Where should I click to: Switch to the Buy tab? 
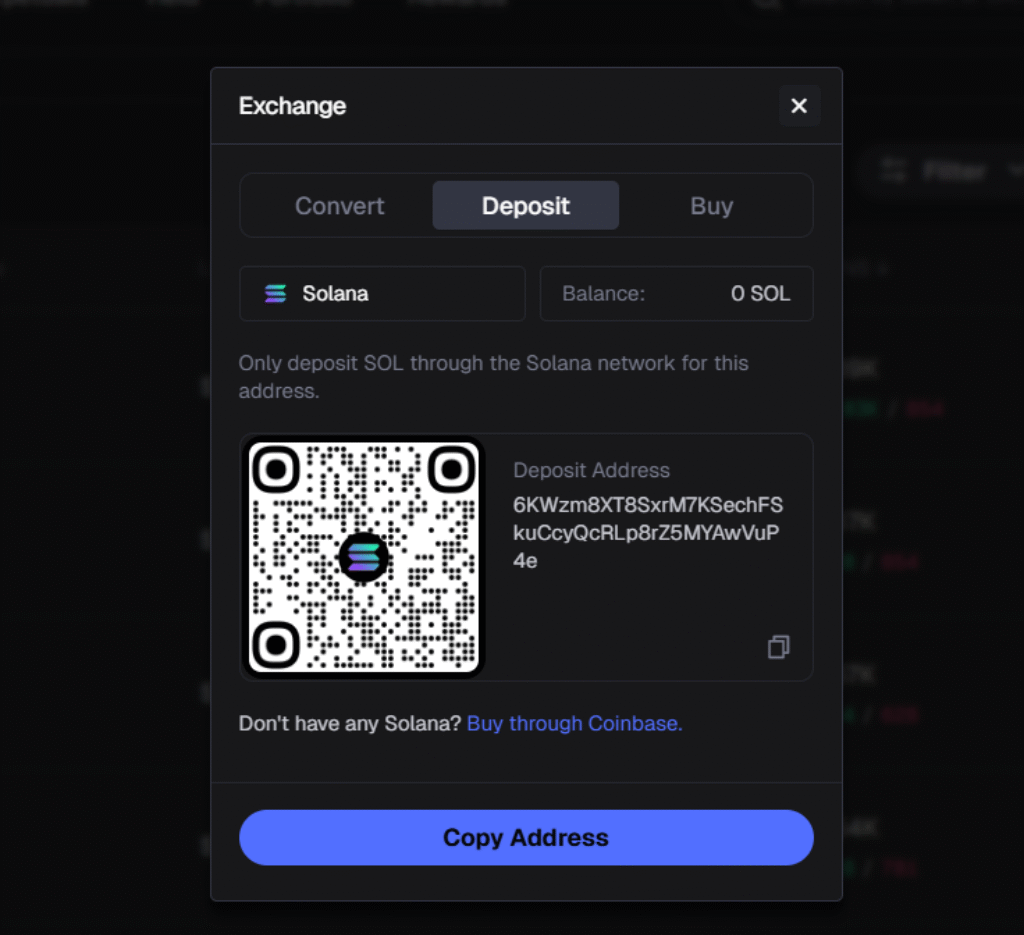pyautogui.click(x=711, y=205)
